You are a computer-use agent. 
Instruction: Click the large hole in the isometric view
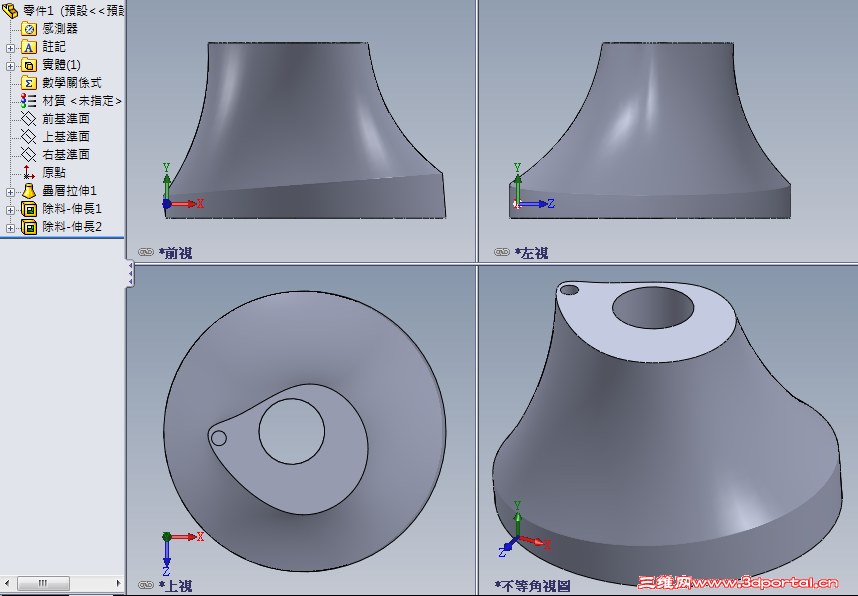click(x=653, y=308)
